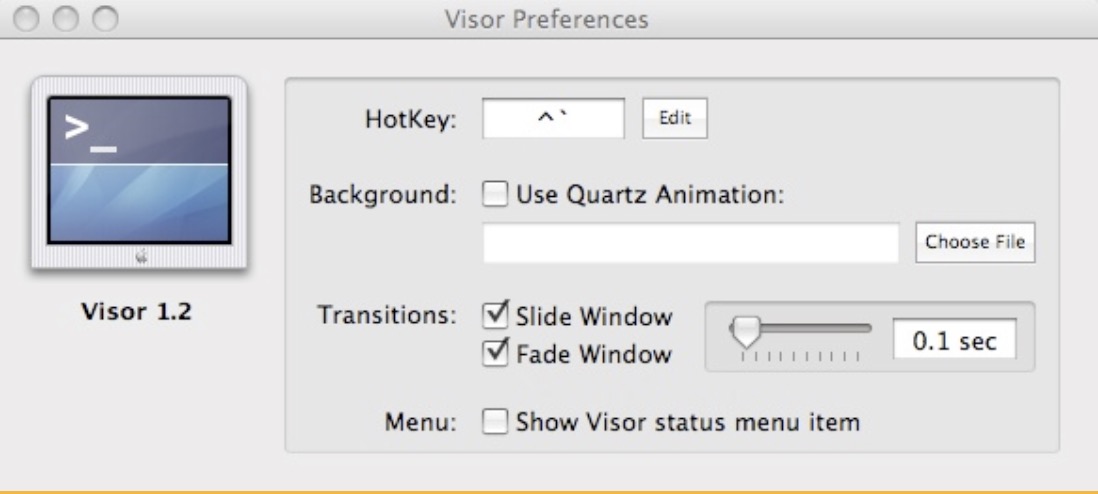The height and width of the screenshot is (494, 1098).
Task: Click the Visor 1.2 version label
Action: pos(137,311)
